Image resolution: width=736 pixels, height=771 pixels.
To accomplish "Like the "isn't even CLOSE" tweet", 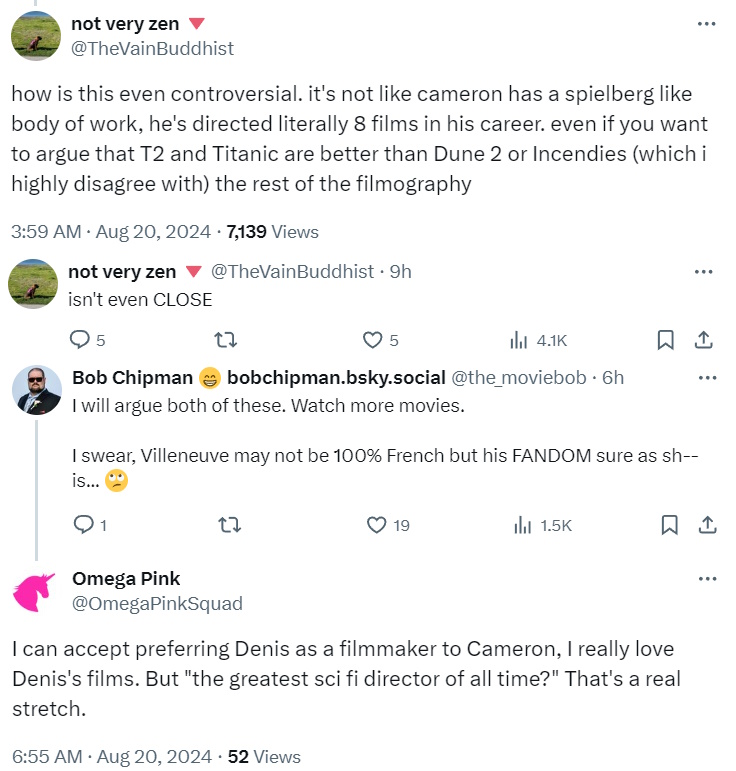I will 372,341.
